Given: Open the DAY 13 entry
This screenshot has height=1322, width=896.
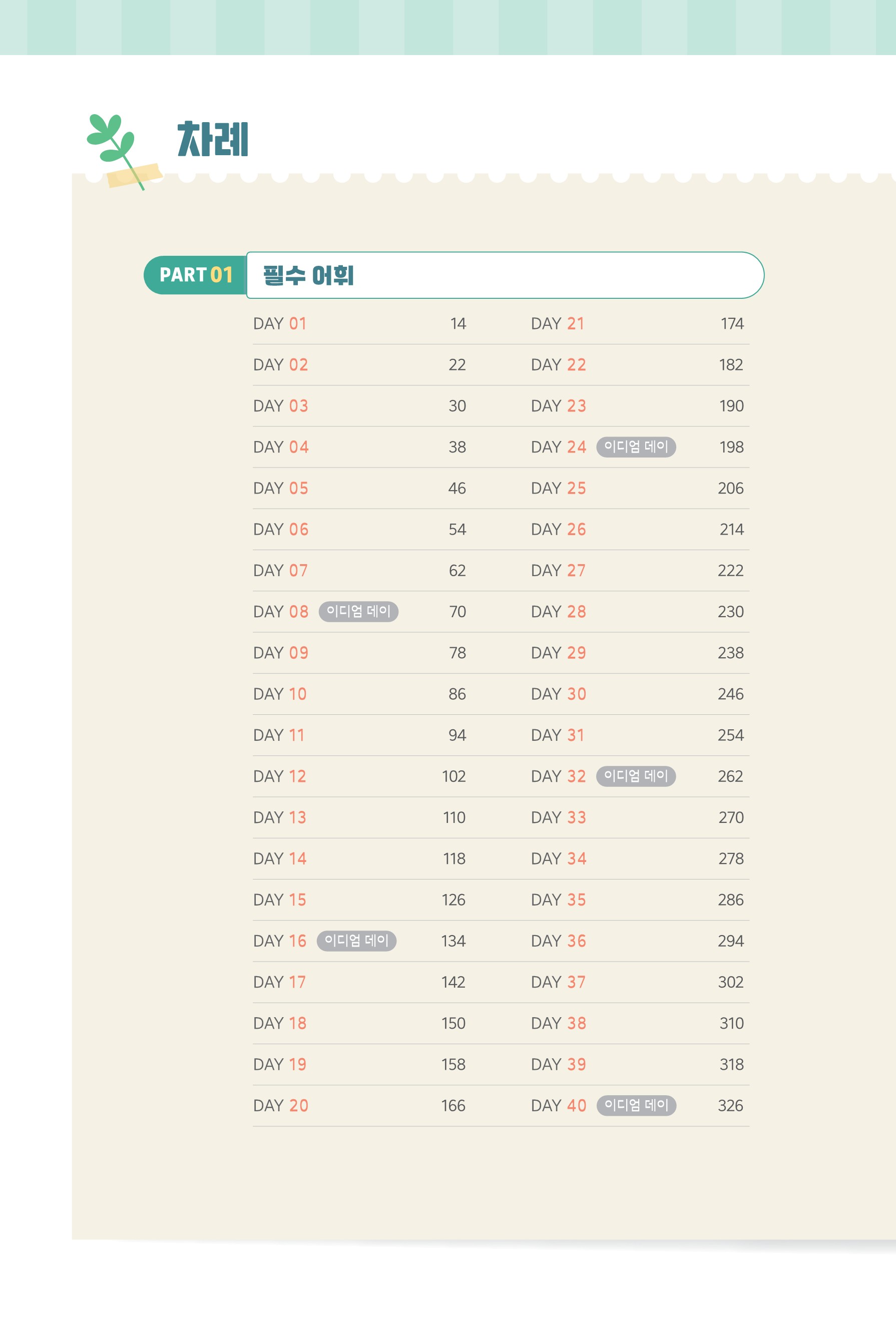Looking at the screenshot, I should coord(280,817).
